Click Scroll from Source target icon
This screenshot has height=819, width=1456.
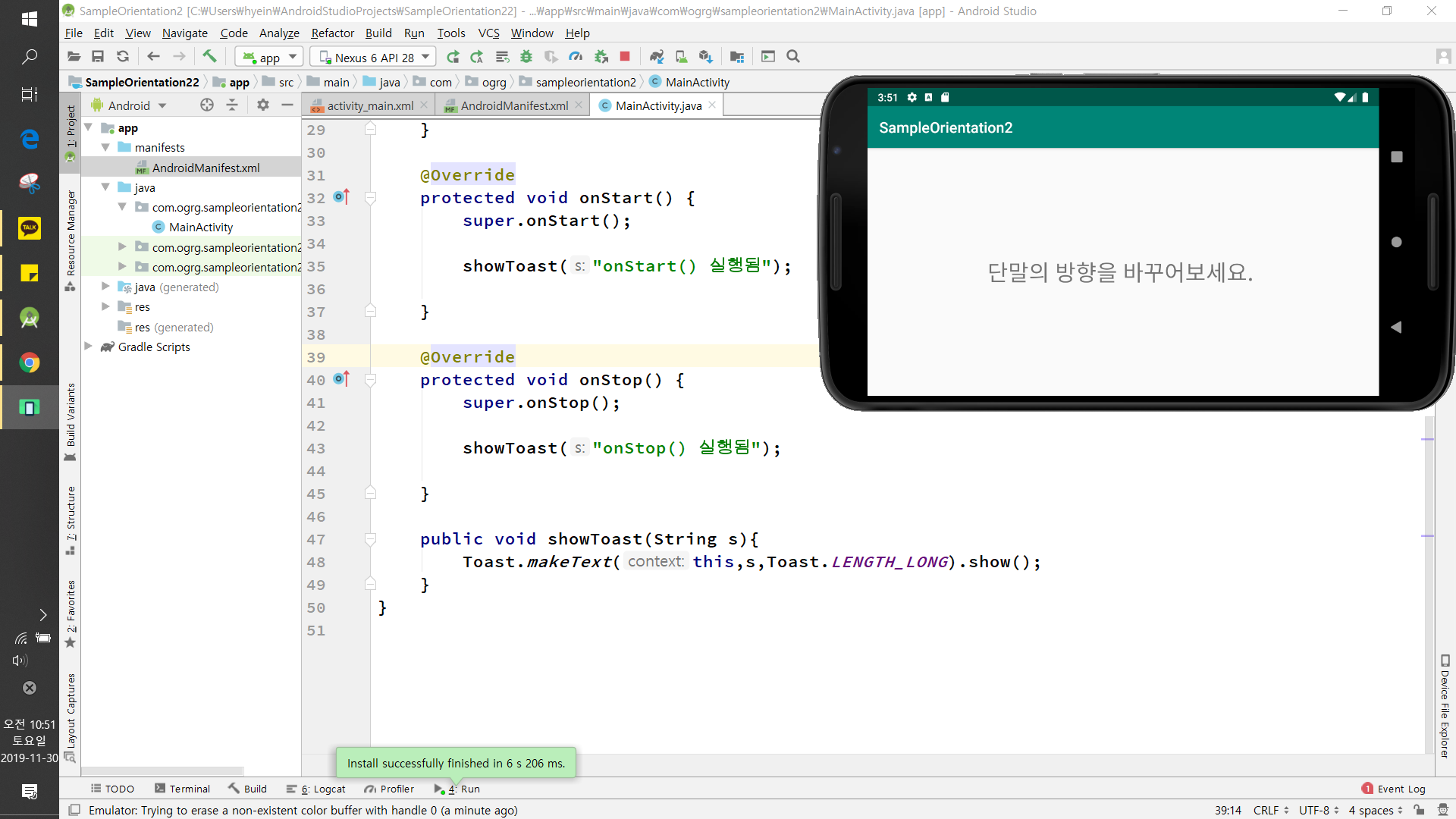coord(207,105)
